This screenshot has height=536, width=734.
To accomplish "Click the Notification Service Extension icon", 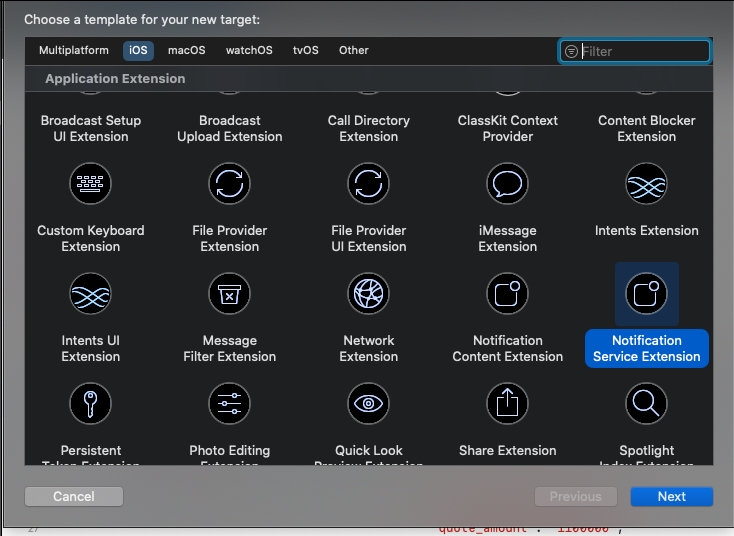I will point(646,294).
